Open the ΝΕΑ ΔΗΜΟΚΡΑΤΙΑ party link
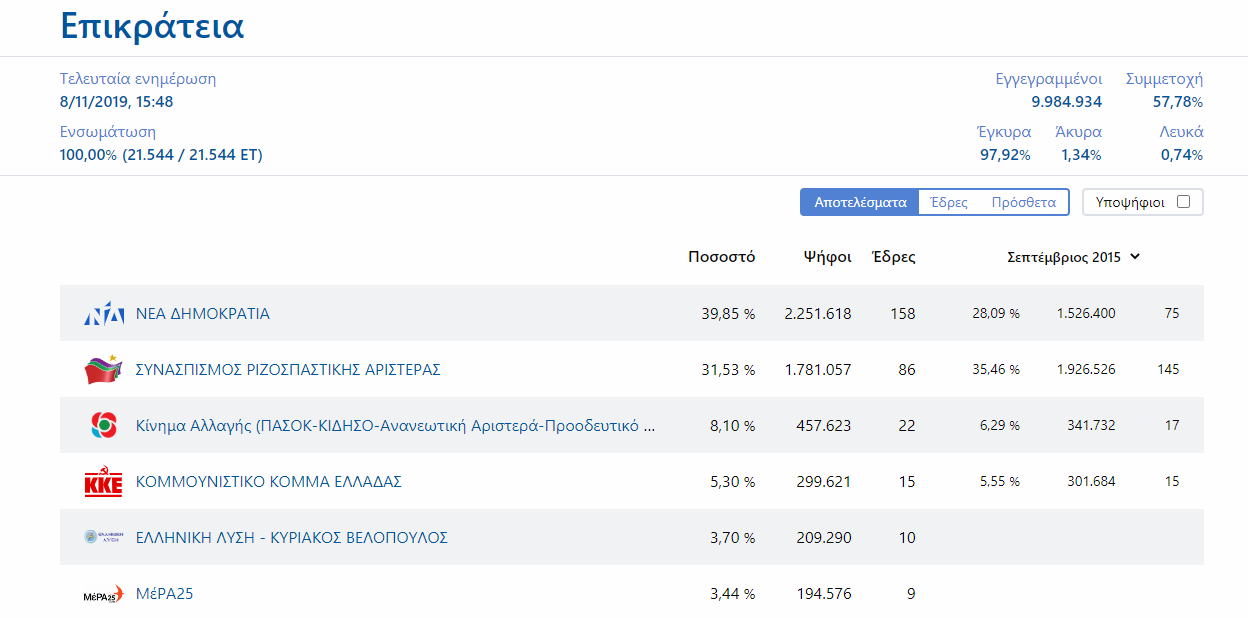 pos(203,314)
